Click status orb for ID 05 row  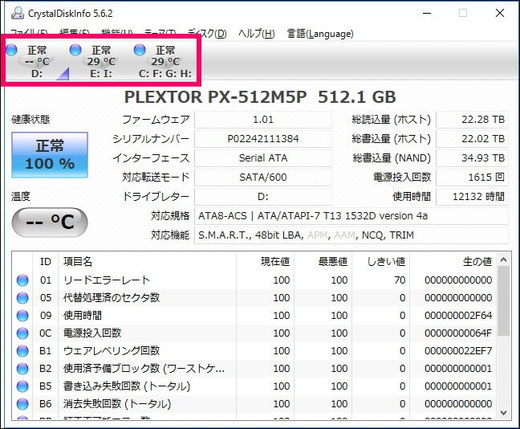point(22,298)
